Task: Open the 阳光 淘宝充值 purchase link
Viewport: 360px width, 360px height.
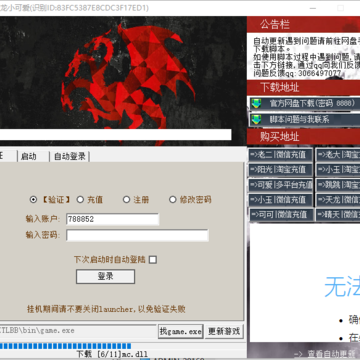Action: [x=280, y=169]
